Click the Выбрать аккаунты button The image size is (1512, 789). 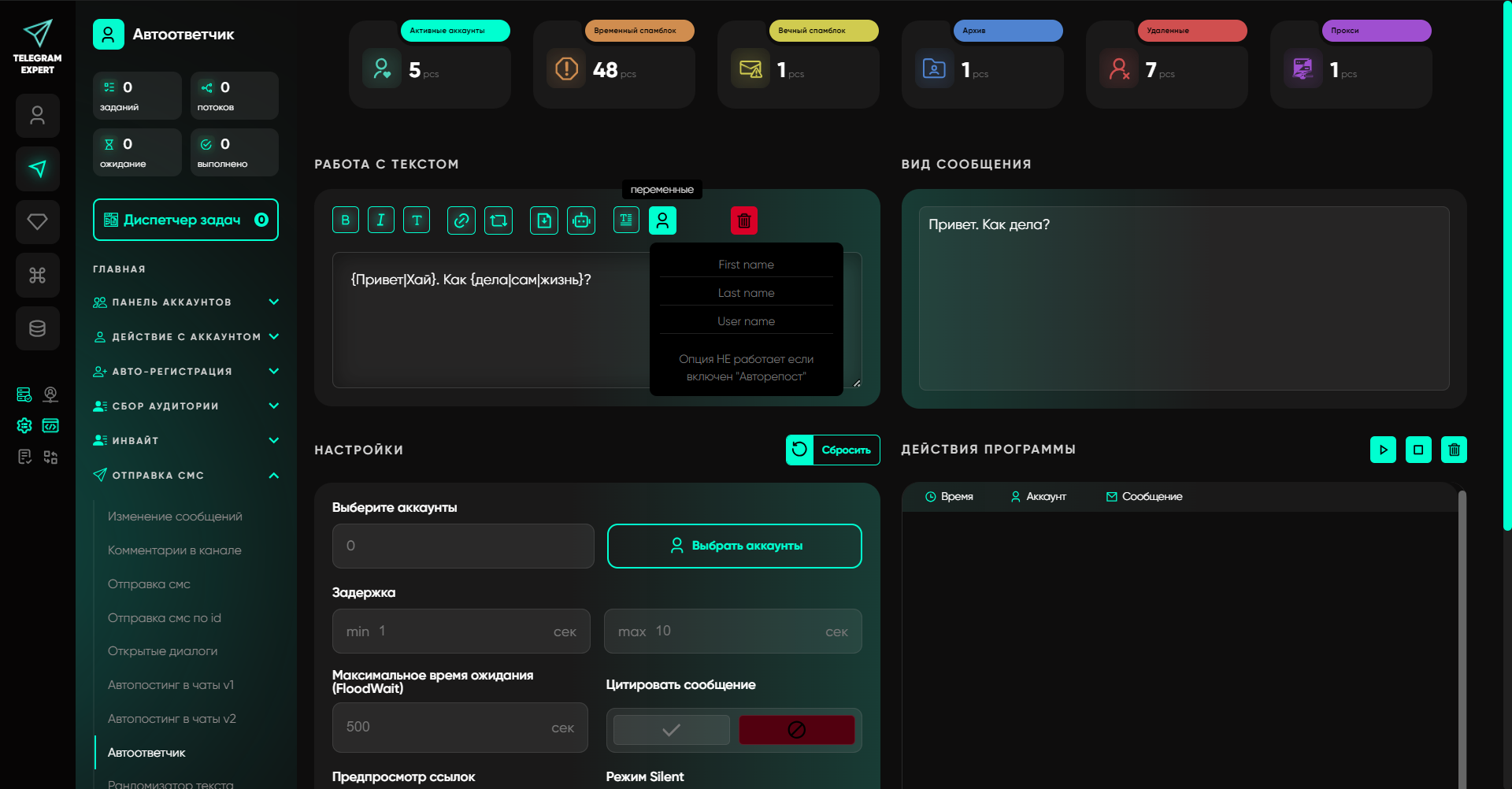(734, 546)
